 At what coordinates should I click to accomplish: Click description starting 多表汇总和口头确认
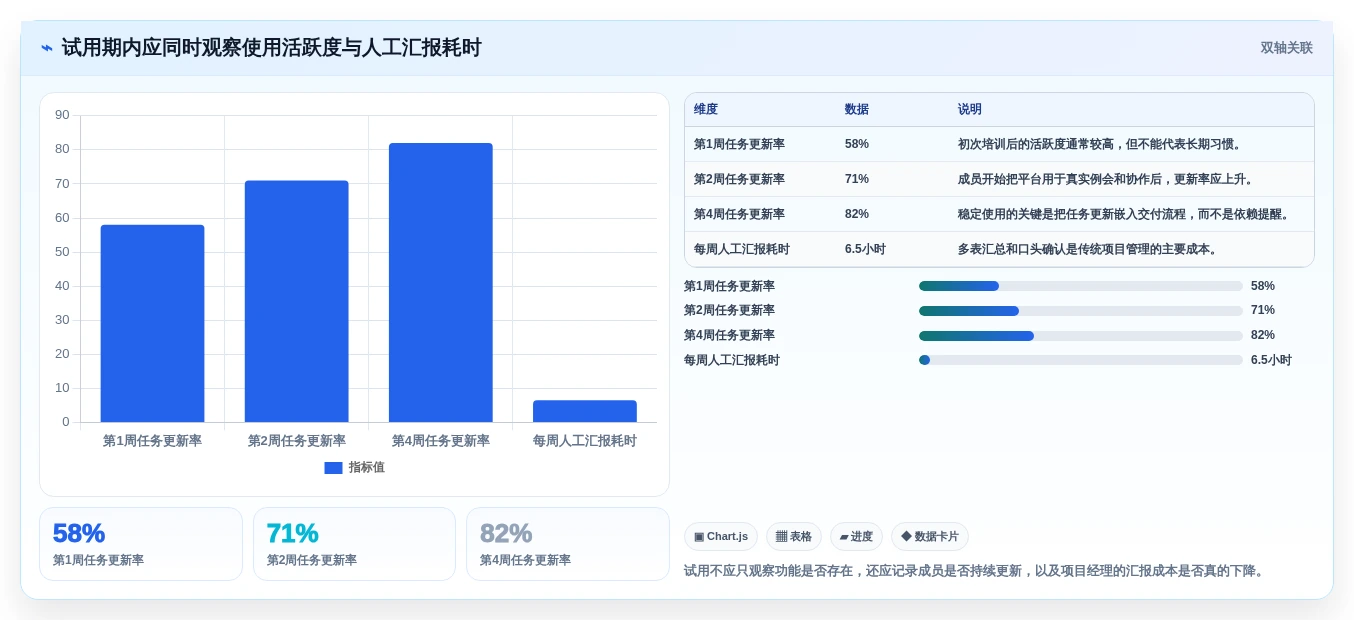1089,249
